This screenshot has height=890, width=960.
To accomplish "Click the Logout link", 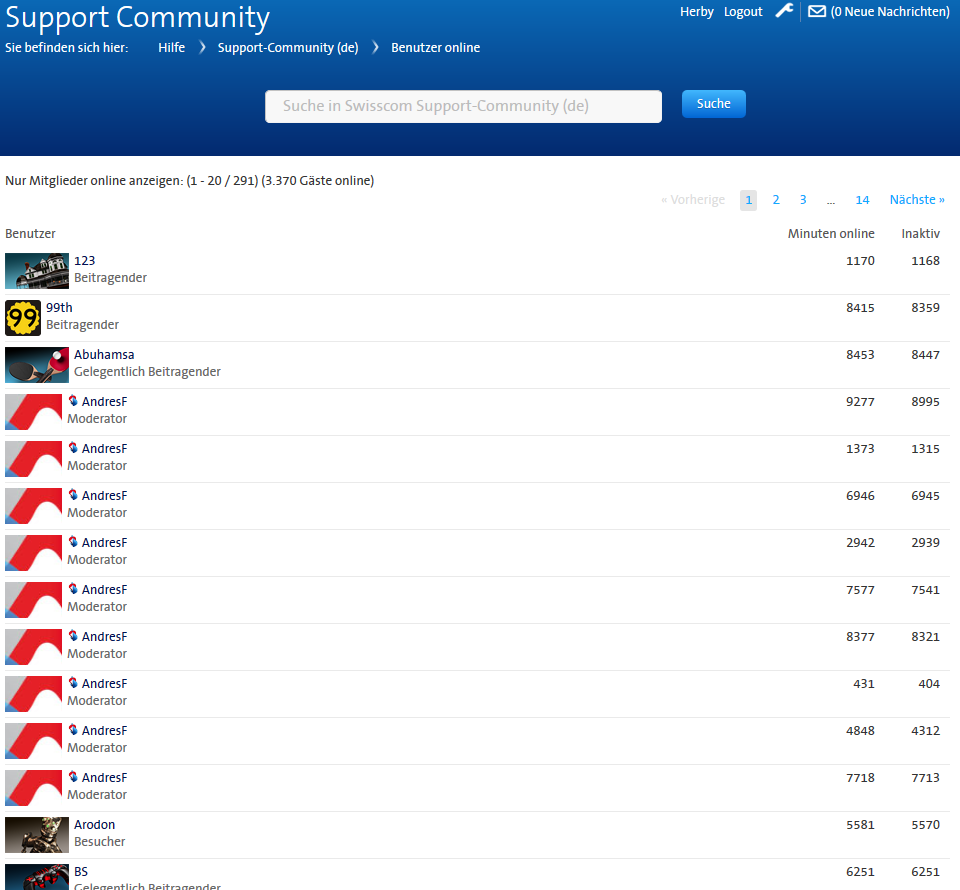I will coord(743,12).
